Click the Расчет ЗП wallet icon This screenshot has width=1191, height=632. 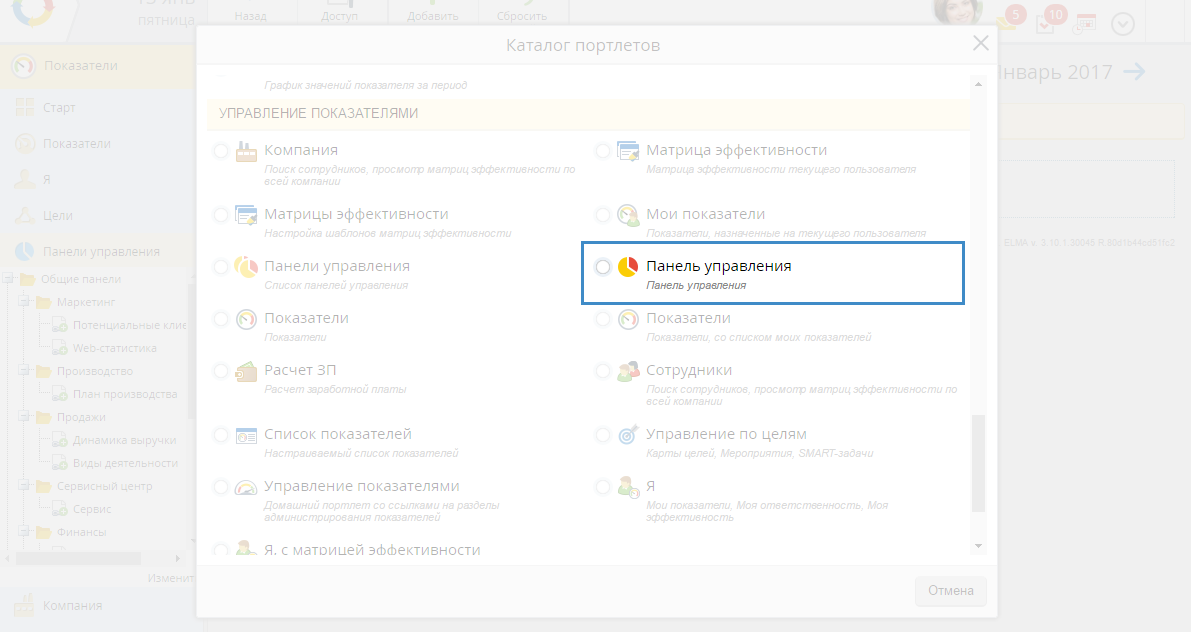click(x=246, y=371)
